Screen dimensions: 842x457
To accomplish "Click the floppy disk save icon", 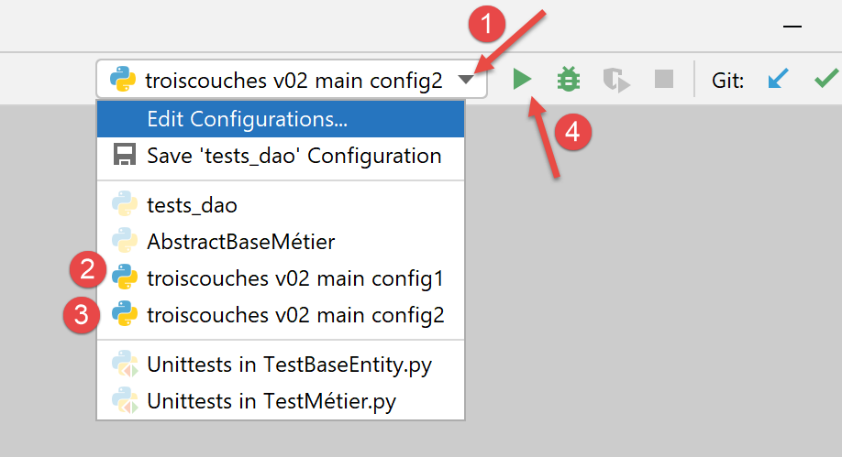I will [125, 156].
